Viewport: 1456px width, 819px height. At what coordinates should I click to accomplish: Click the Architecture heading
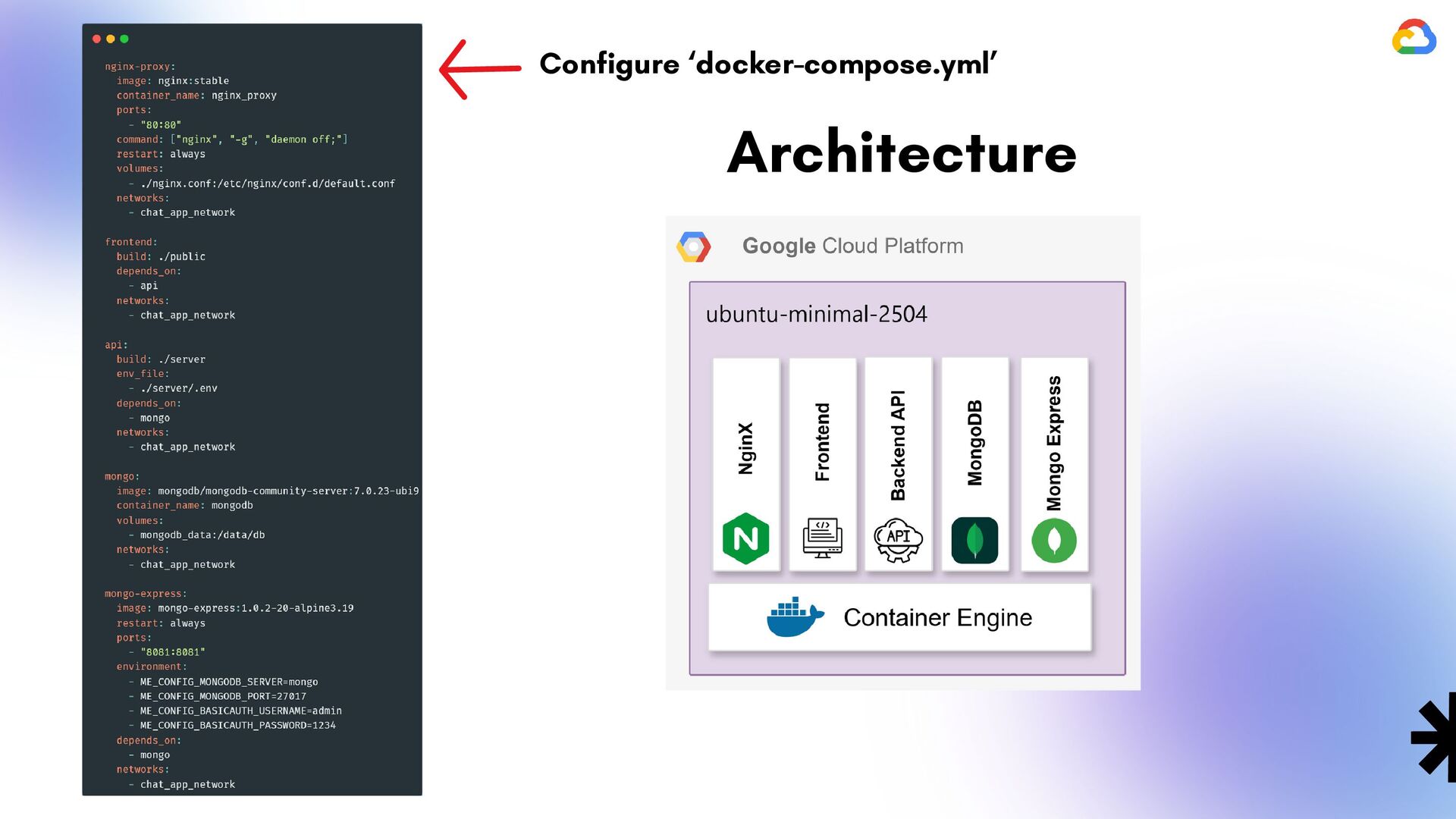coord(901,152)
